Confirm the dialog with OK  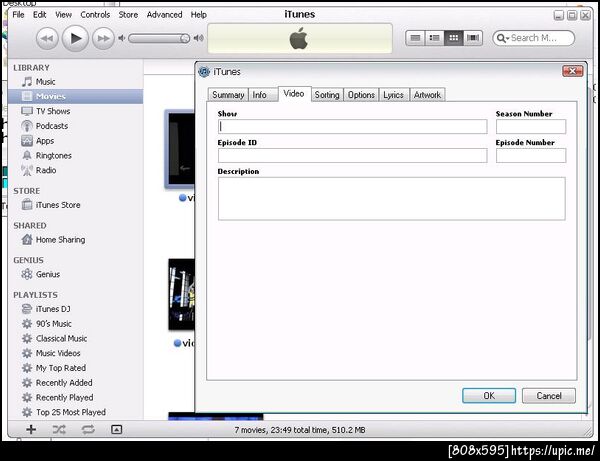pos(489,396)
